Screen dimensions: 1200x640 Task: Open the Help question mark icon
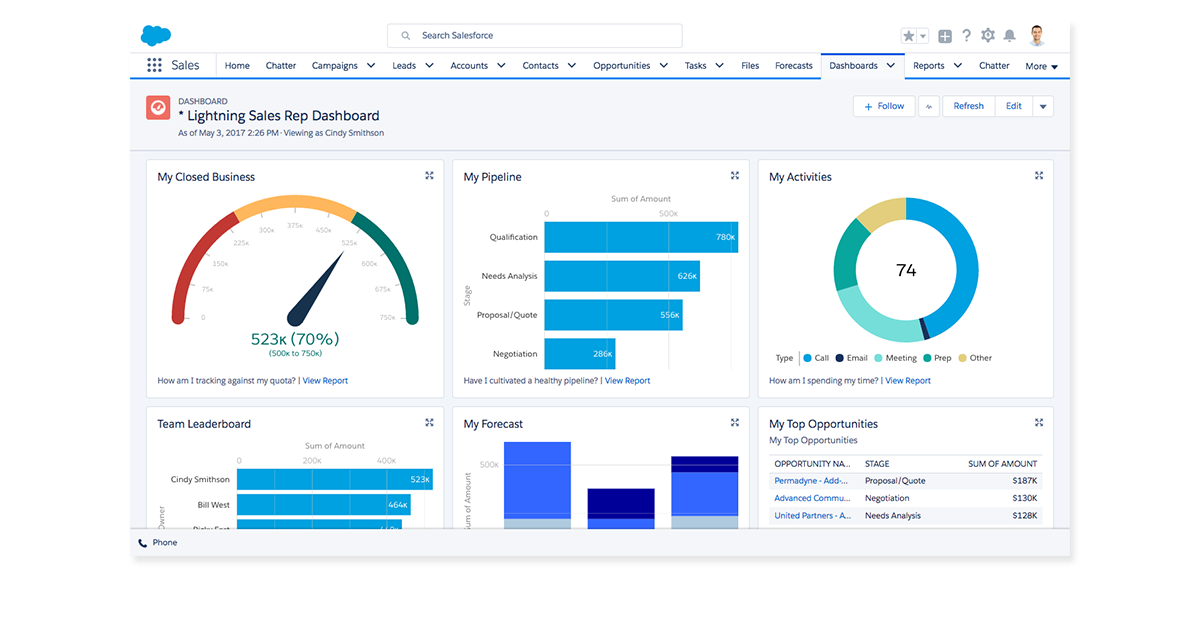pyautogui.click(x=966, y=36)
